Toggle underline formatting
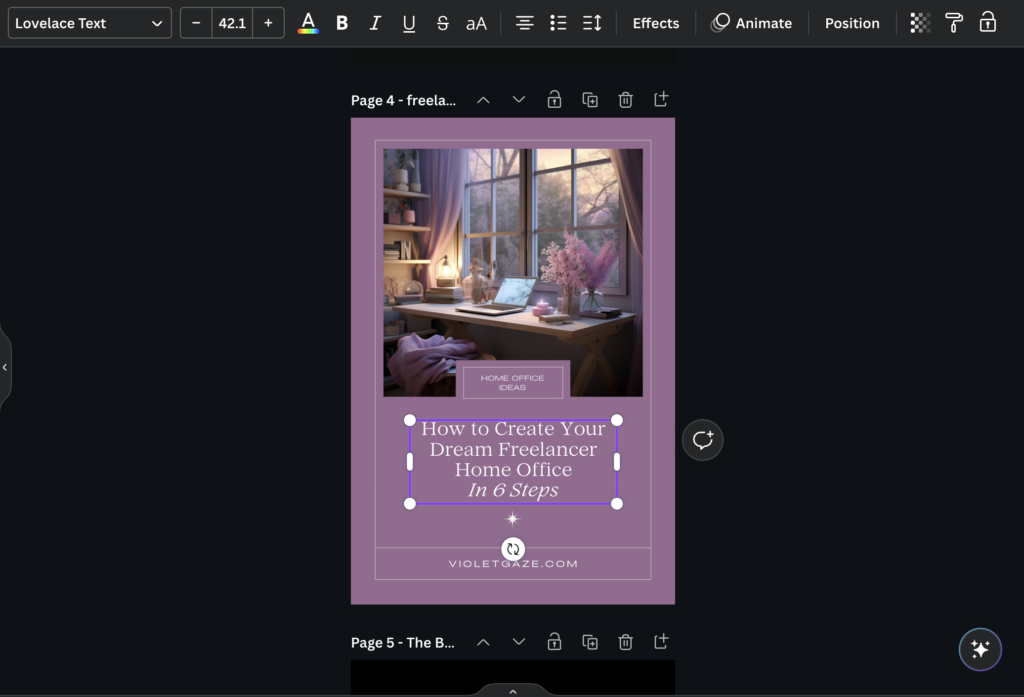Screen dimensions: 1024x697 click(409, 23)
